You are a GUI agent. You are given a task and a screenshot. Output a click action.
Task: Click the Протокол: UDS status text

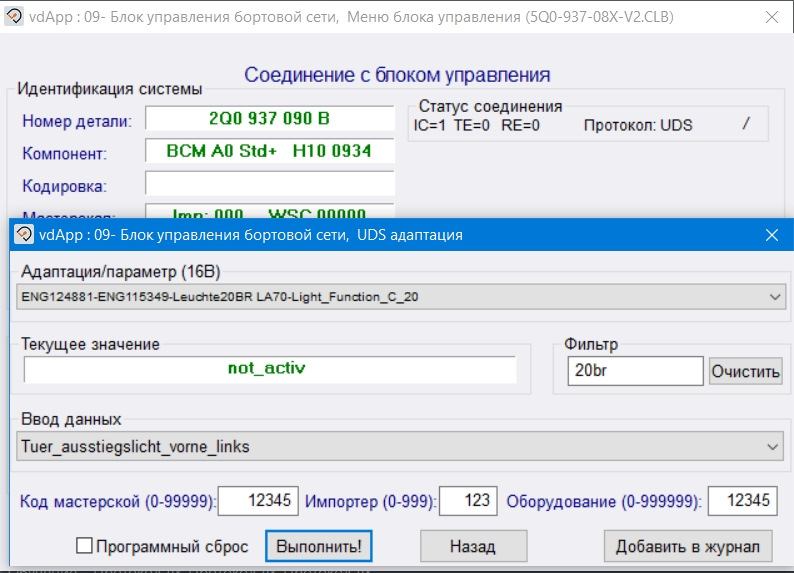point(638,125)
